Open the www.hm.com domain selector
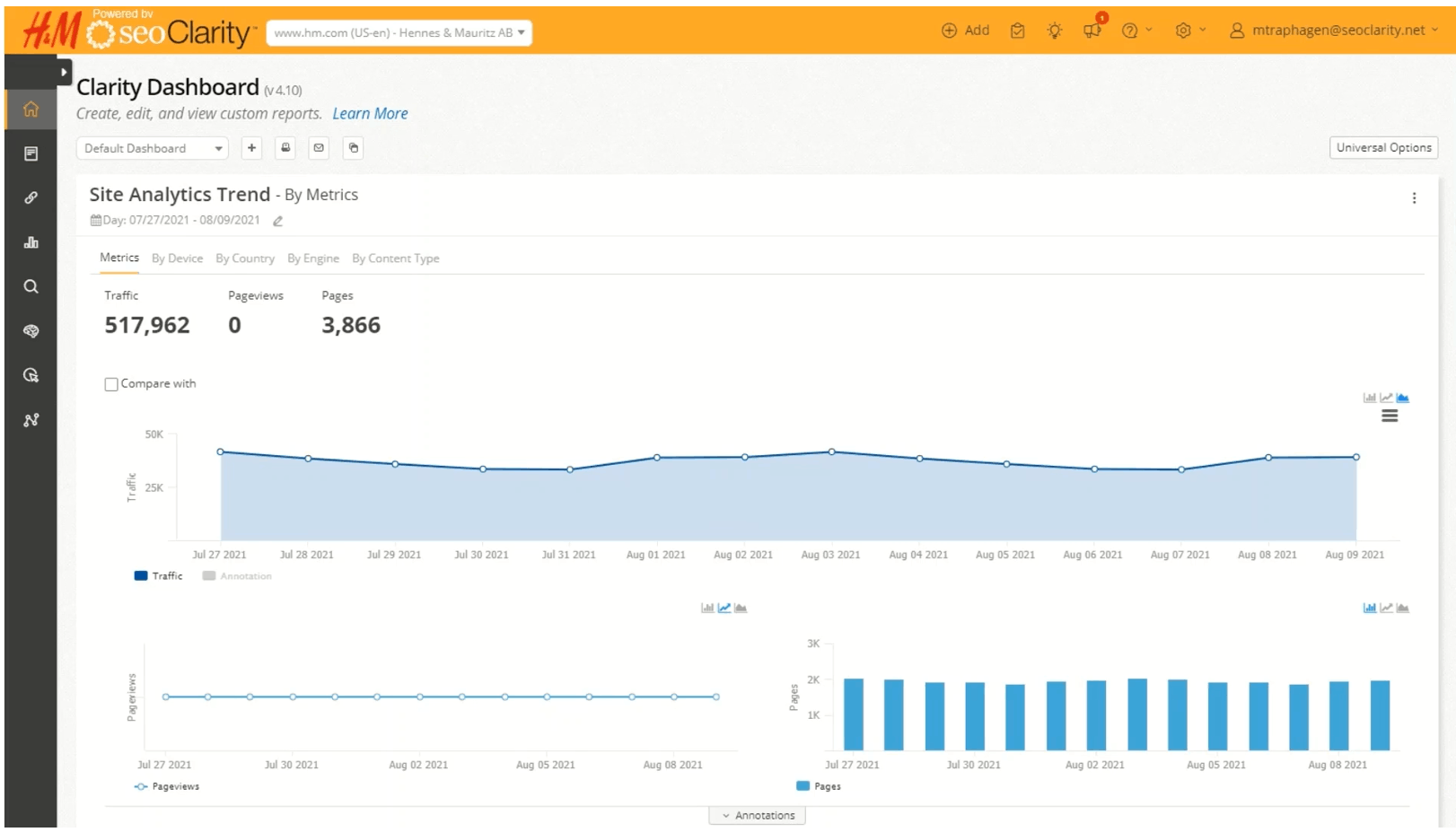 (398, 31)
